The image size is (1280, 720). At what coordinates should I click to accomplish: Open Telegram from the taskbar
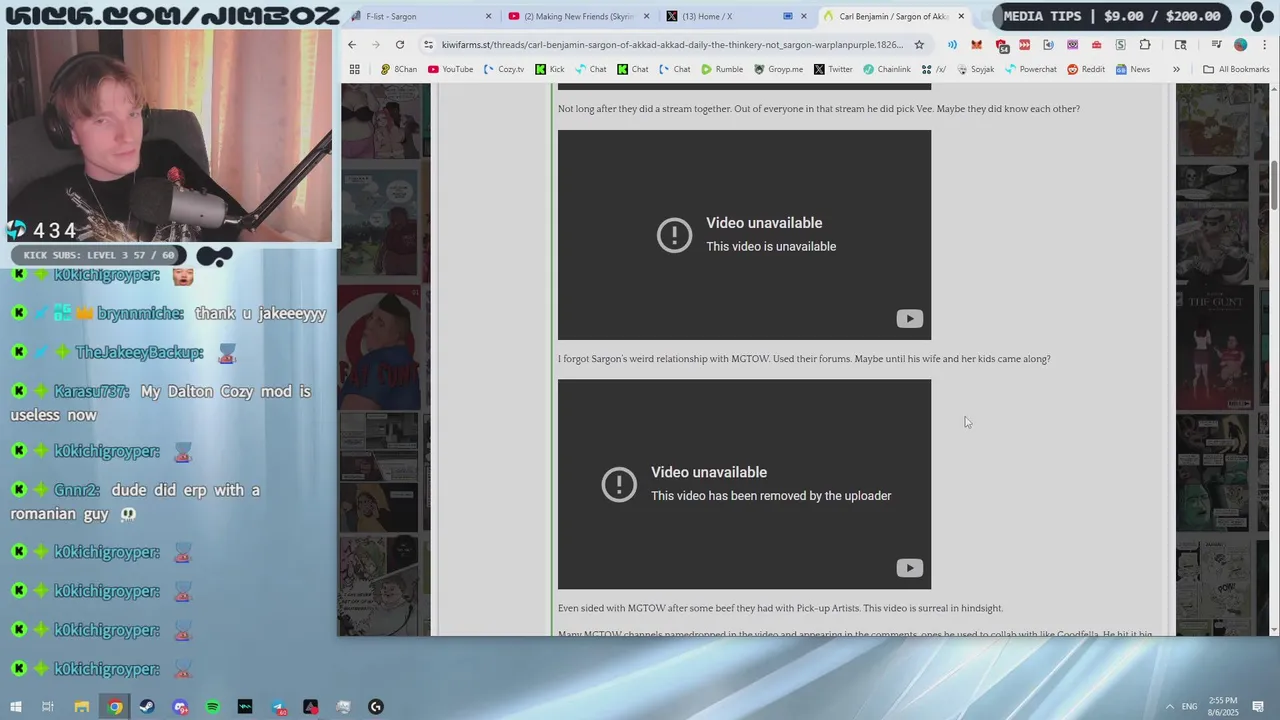[278, 707]
